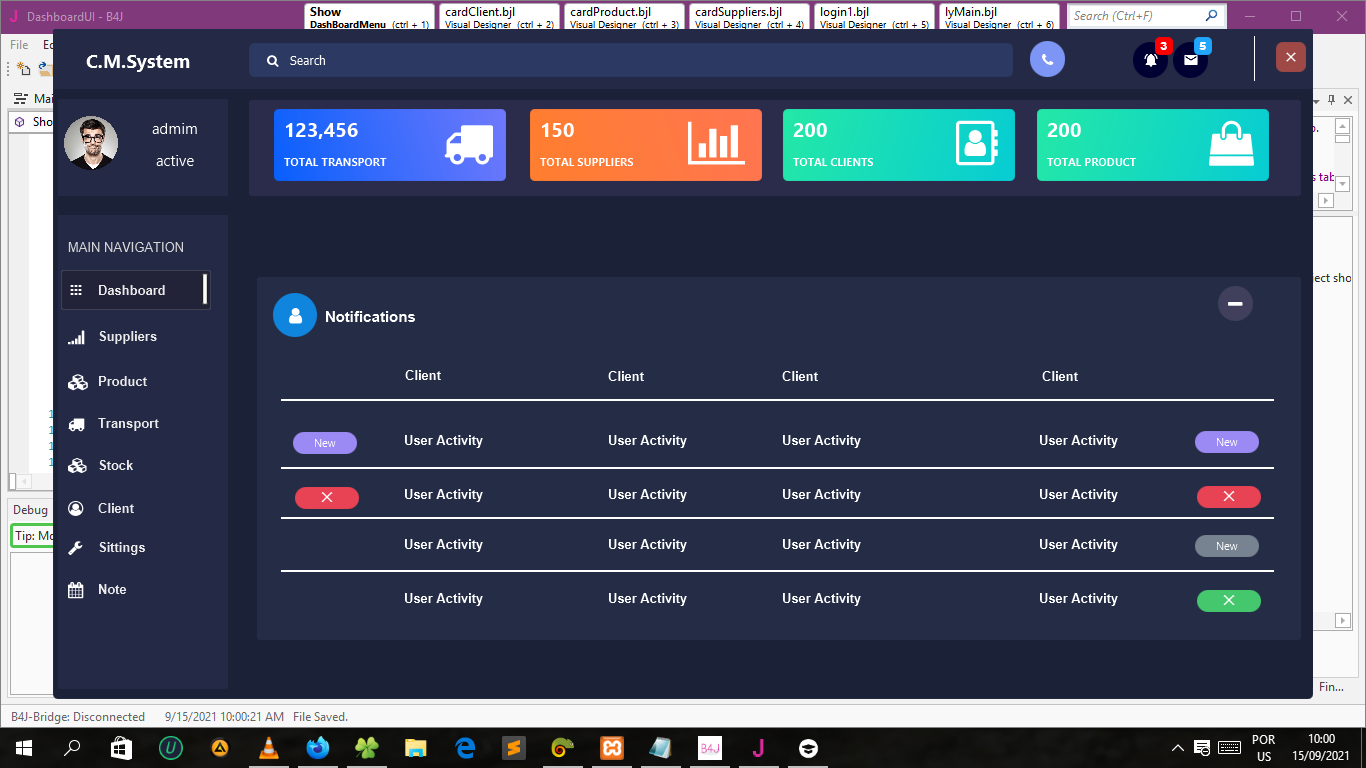Open XAMPP from the taskbar
1366x768 pixels.
click(612, 748)
